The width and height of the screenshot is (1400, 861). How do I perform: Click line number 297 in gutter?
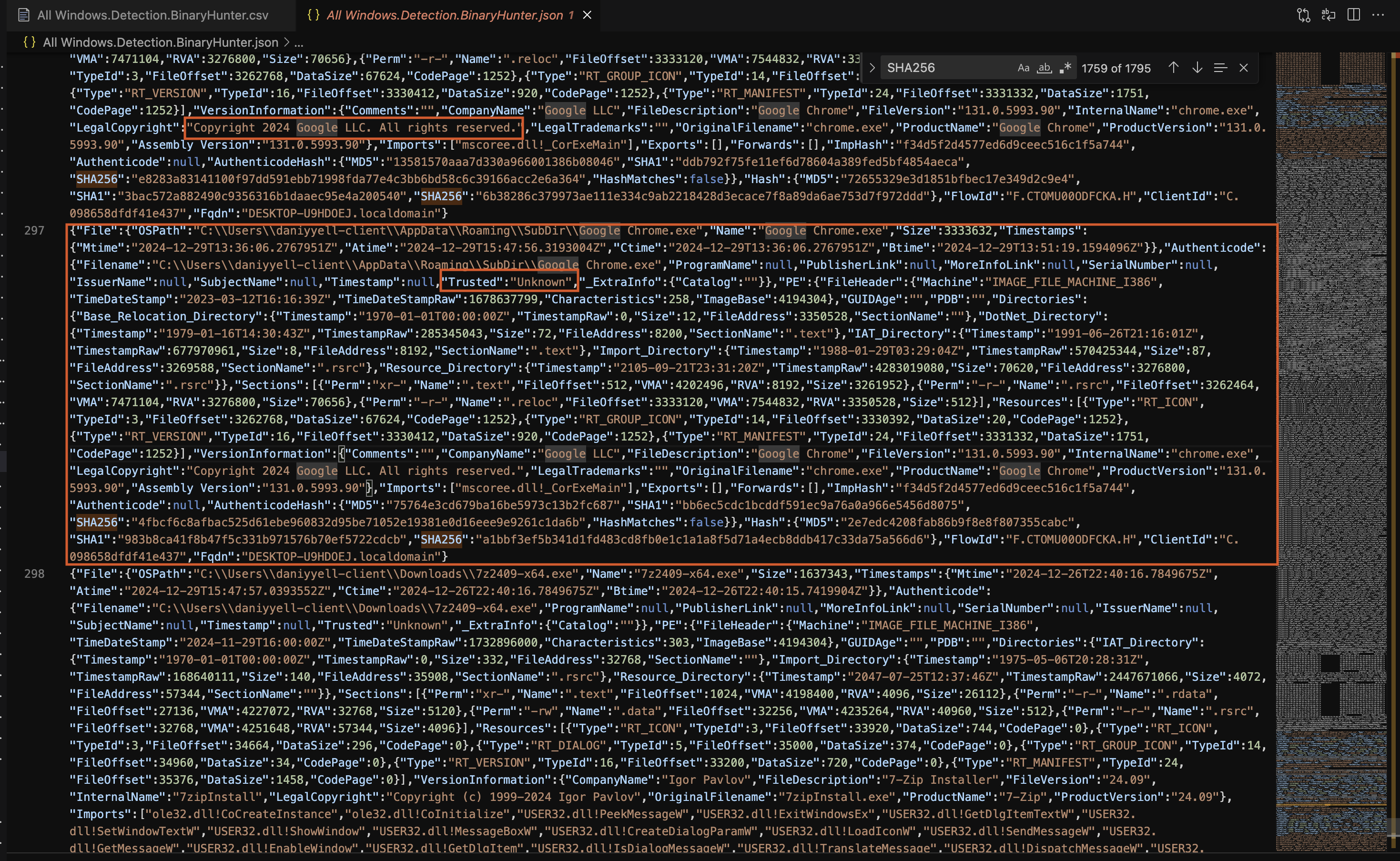click(34, 231)
